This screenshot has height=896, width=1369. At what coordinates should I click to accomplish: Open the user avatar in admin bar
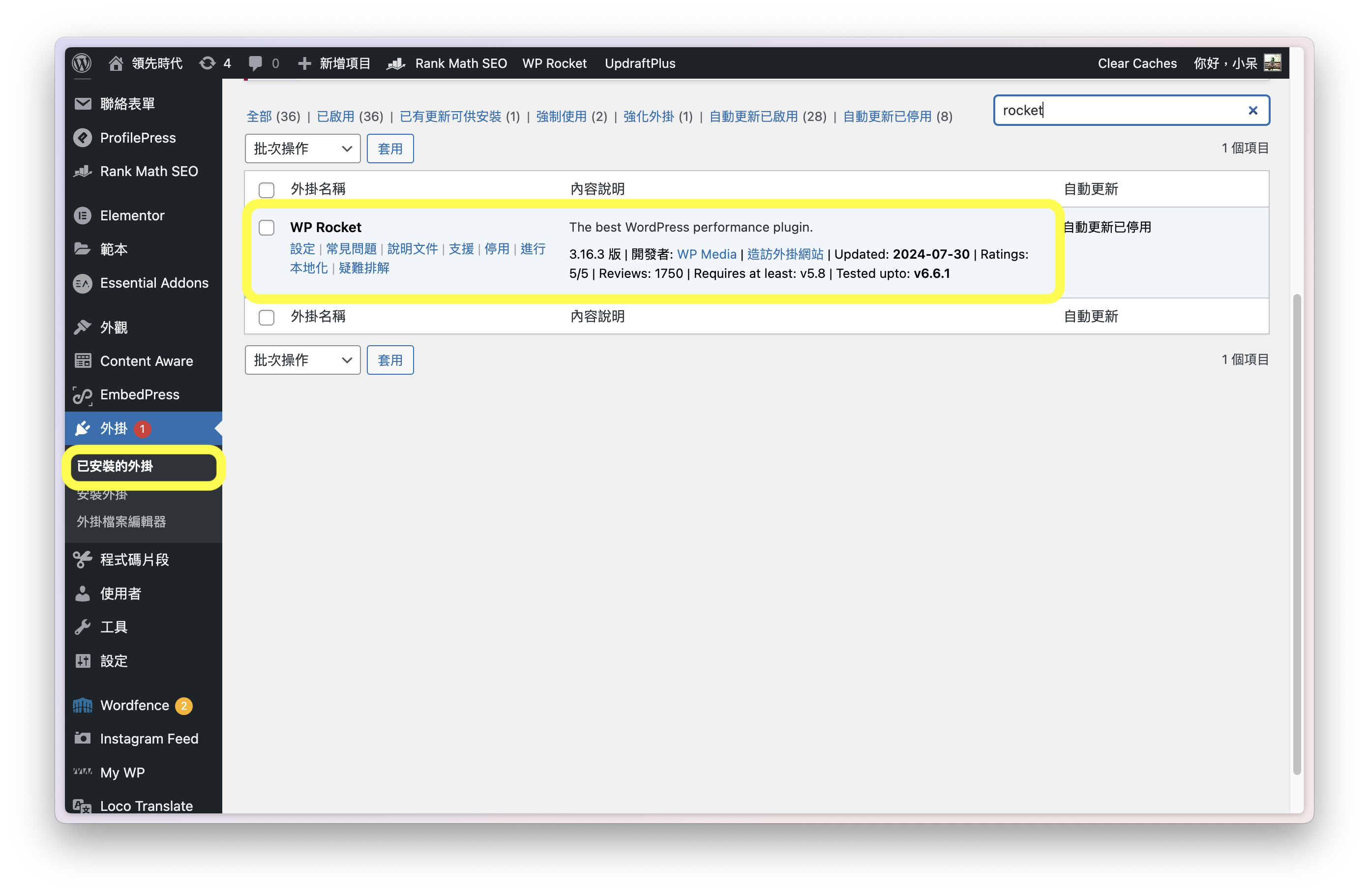click(x=1272, y=62)
